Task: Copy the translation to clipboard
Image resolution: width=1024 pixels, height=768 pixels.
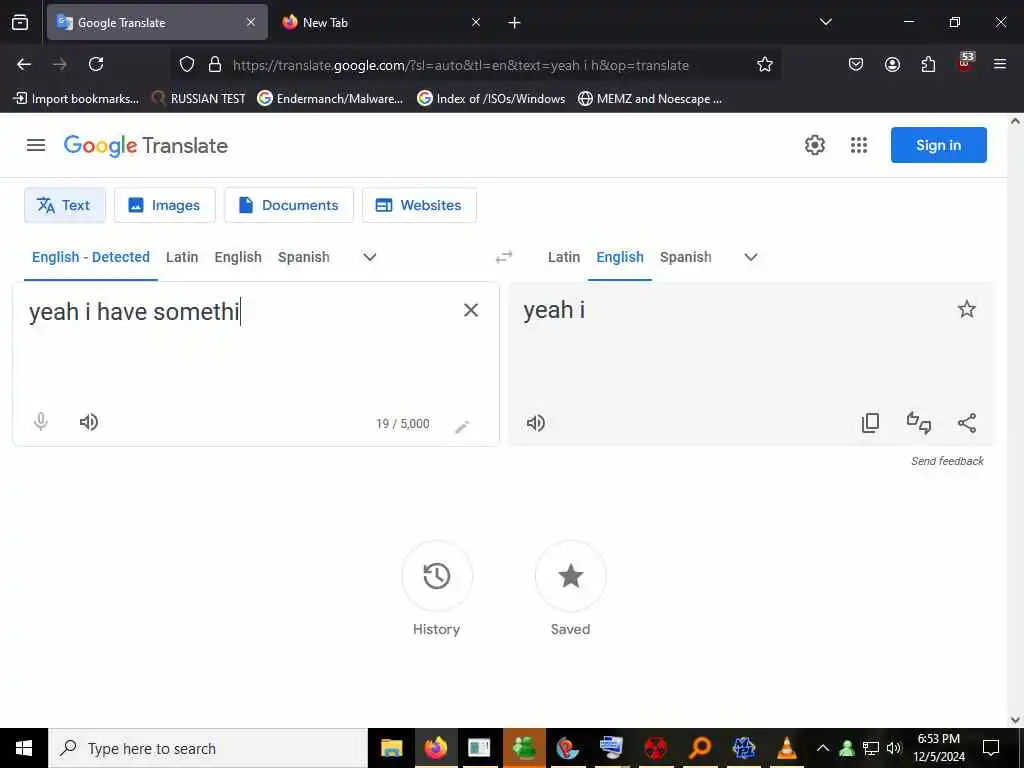Action: point(871,423)
